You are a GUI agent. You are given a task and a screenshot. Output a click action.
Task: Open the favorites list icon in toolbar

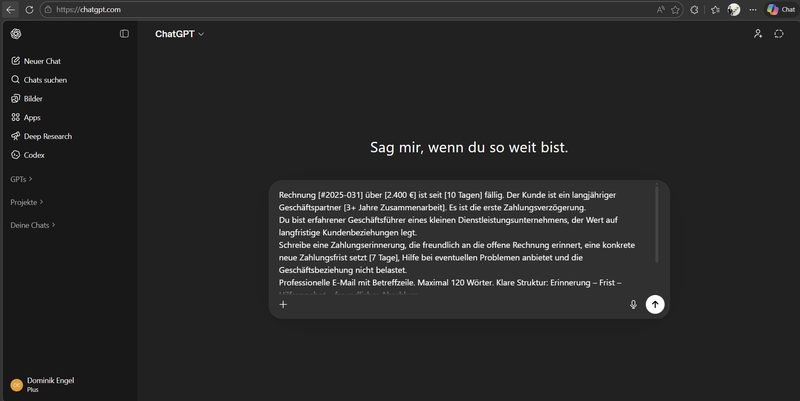coord(715,10)
